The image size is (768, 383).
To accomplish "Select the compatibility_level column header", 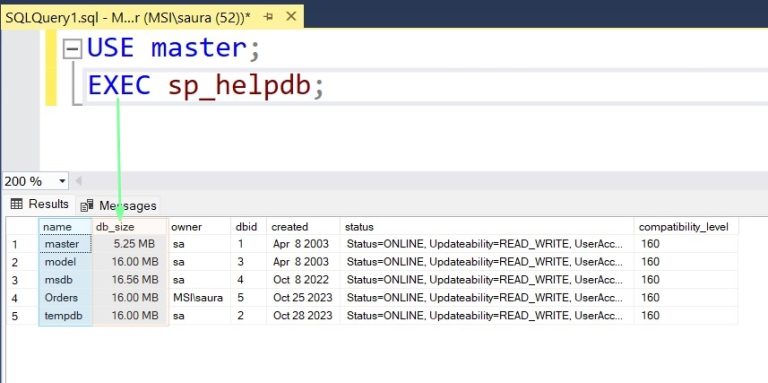I will click(x=686, y=227).
